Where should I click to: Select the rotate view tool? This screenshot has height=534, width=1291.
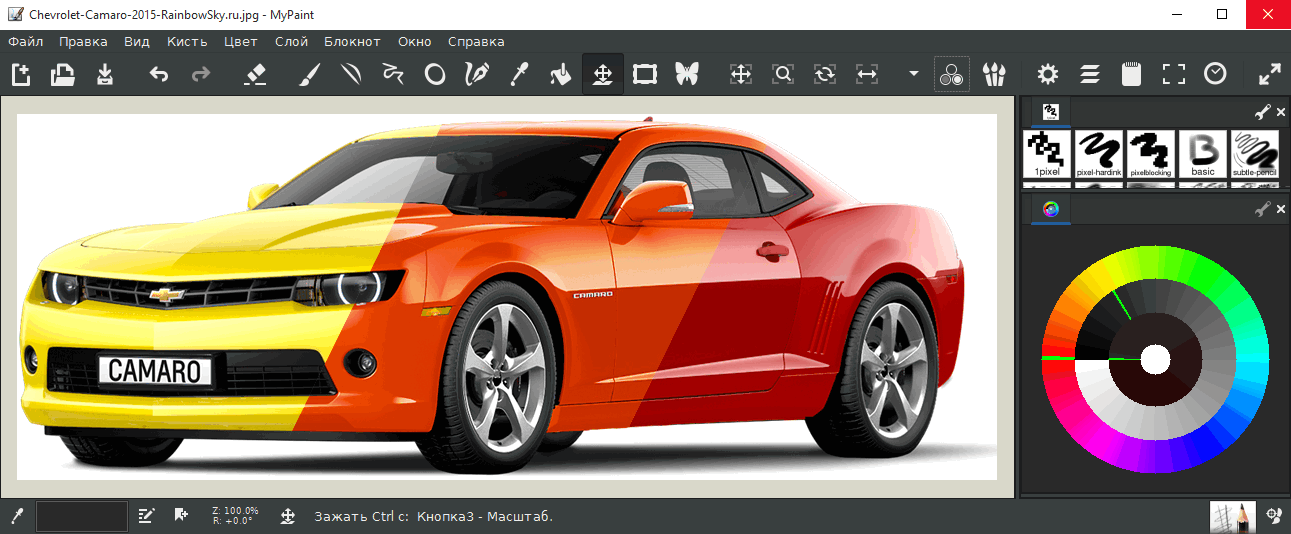[x=825, y=74]
